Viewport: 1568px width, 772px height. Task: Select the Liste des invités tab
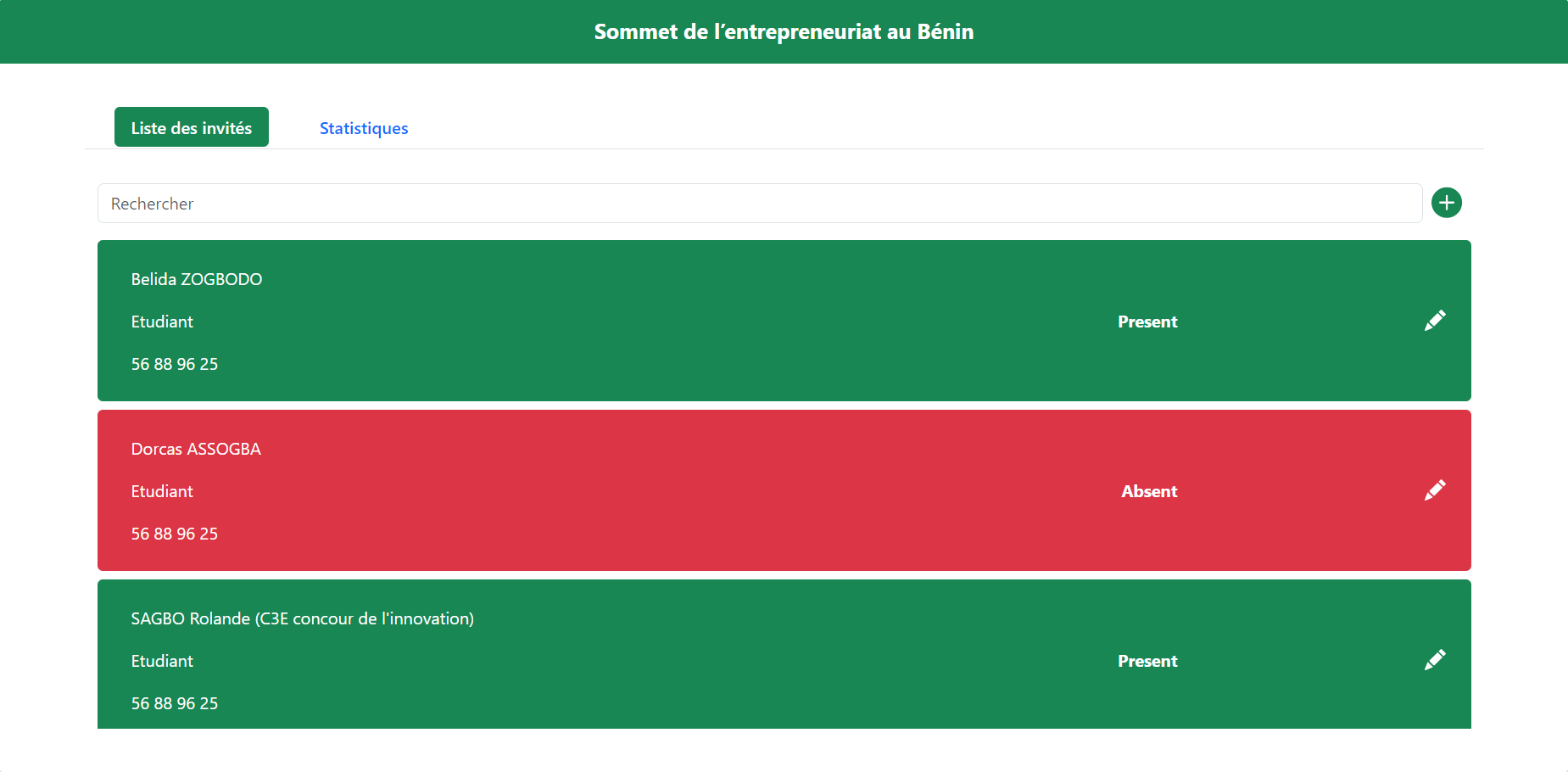point(192,127)
